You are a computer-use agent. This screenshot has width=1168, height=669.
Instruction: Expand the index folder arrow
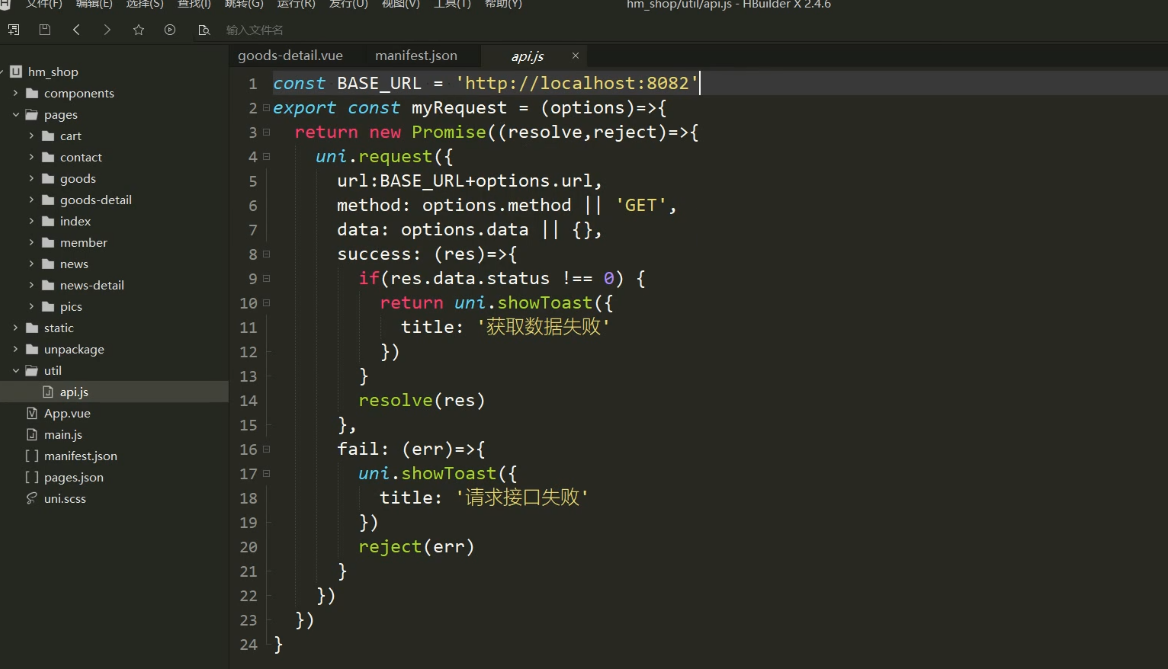(31, 221)
